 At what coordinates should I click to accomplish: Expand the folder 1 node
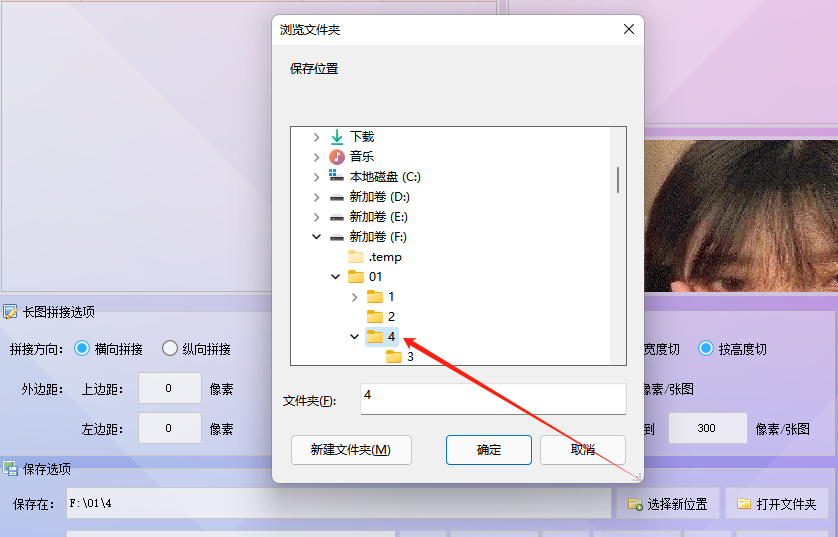[354, 297]
